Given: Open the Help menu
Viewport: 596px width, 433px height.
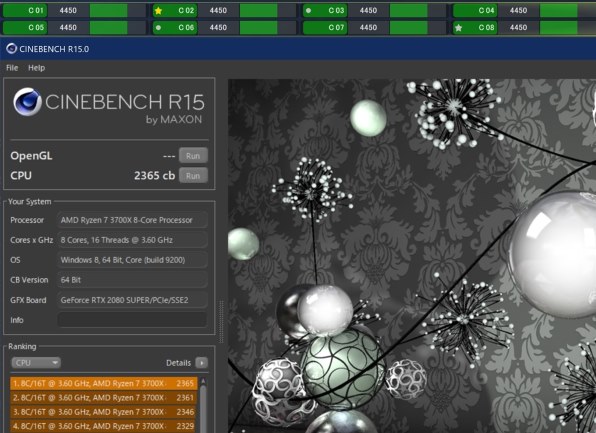Looking at the screenshot, I should coord(36,68).
